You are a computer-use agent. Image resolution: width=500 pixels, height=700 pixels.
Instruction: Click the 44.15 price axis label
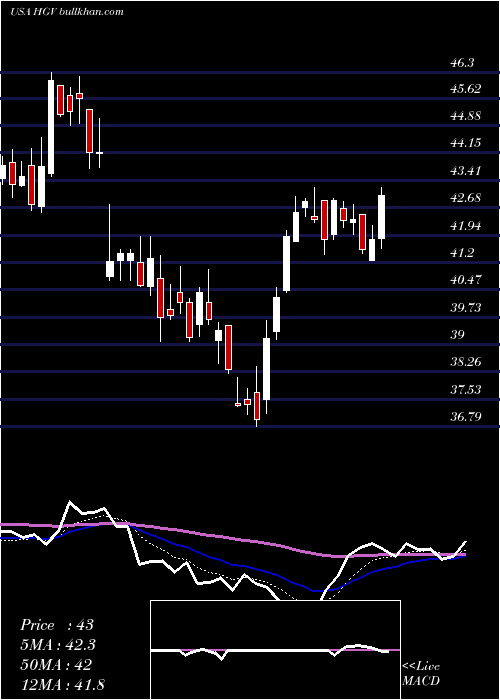coord(466,143)
